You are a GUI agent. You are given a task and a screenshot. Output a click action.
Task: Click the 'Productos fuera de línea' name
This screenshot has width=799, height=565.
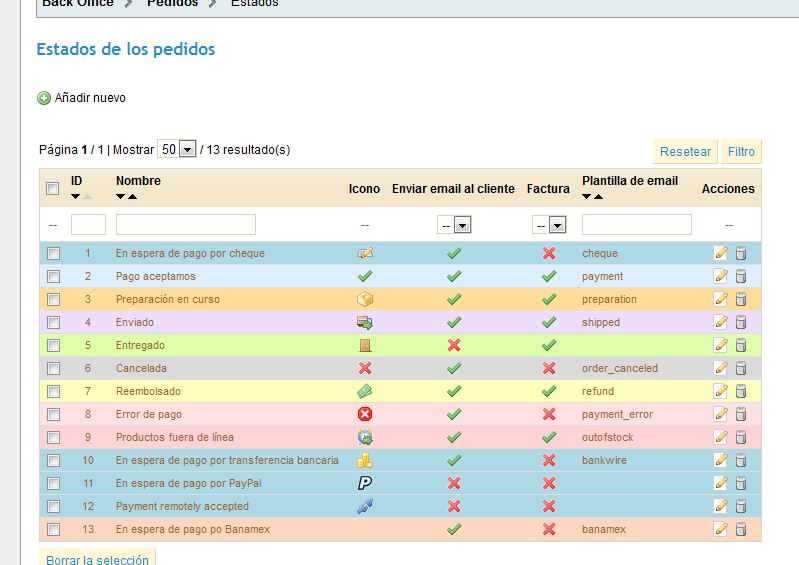pos(175,437)
